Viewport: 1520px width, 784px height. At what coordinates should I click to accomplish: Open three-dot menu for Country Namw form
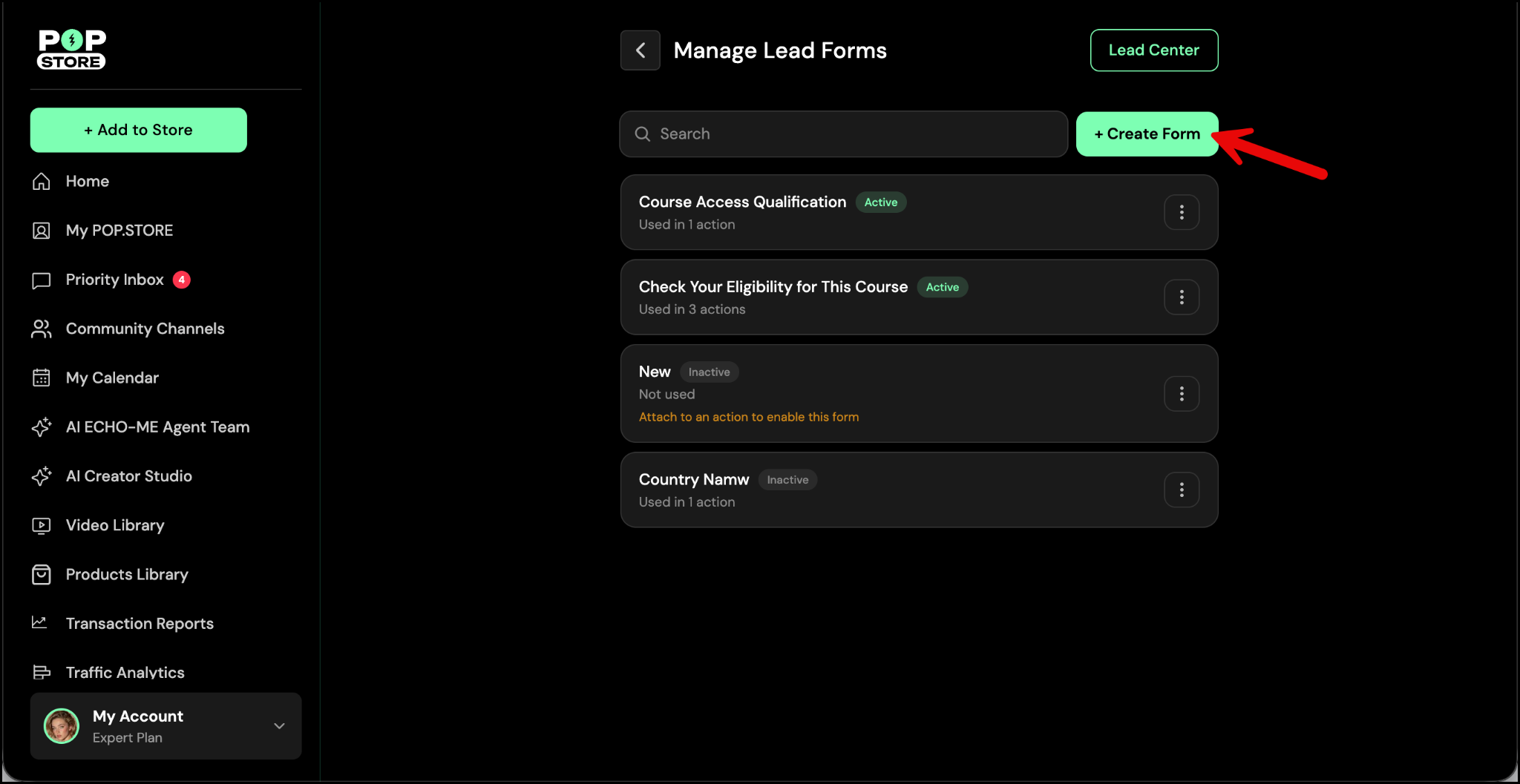coord(1181,490)
